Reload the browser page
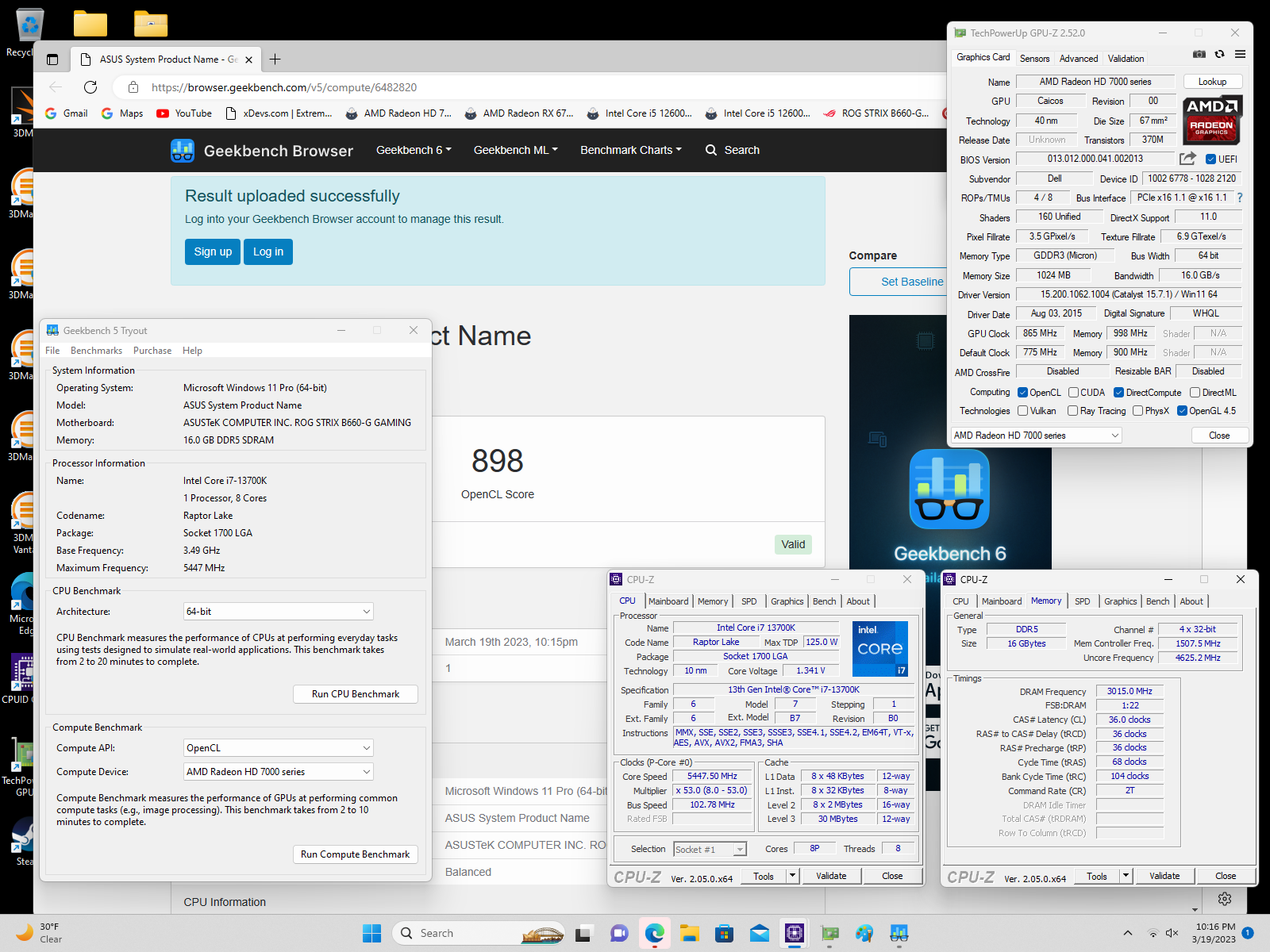The image size is (1270, 952). [90, 87]
